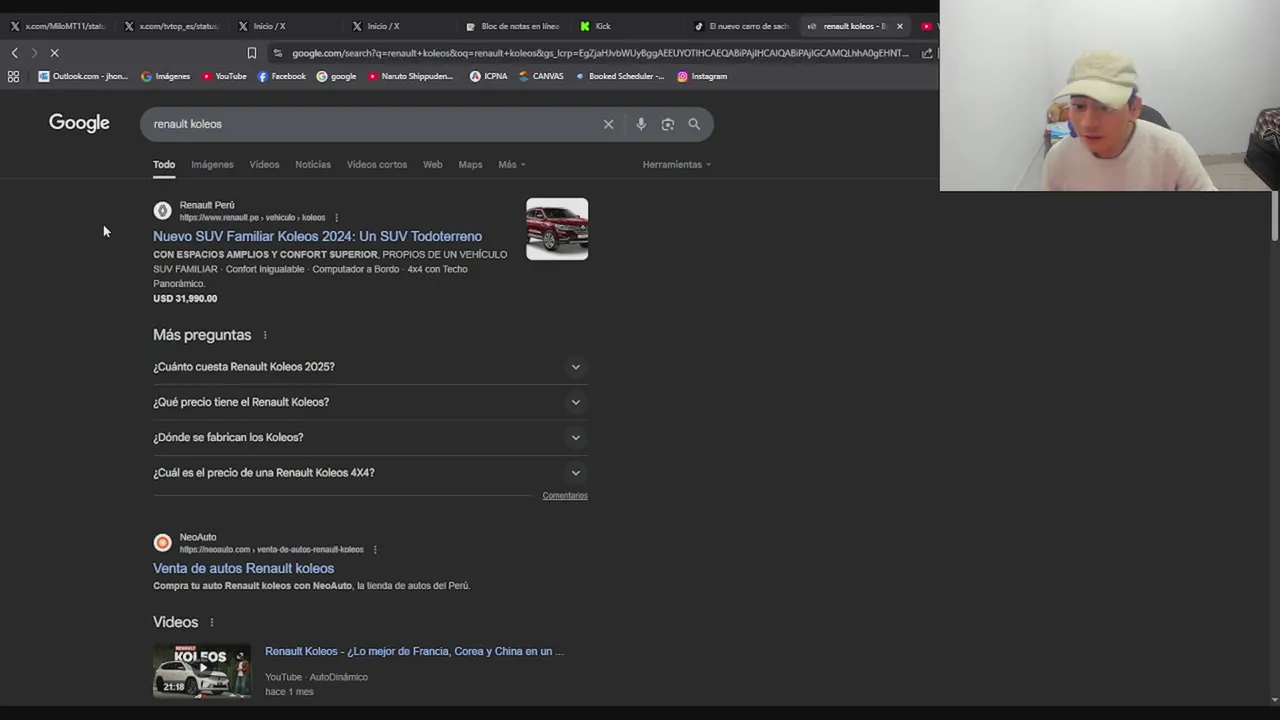Switch to Kick browser tab
This screenshot has width=1280, height=720.
pyautogui.click(x=627, y=26)
